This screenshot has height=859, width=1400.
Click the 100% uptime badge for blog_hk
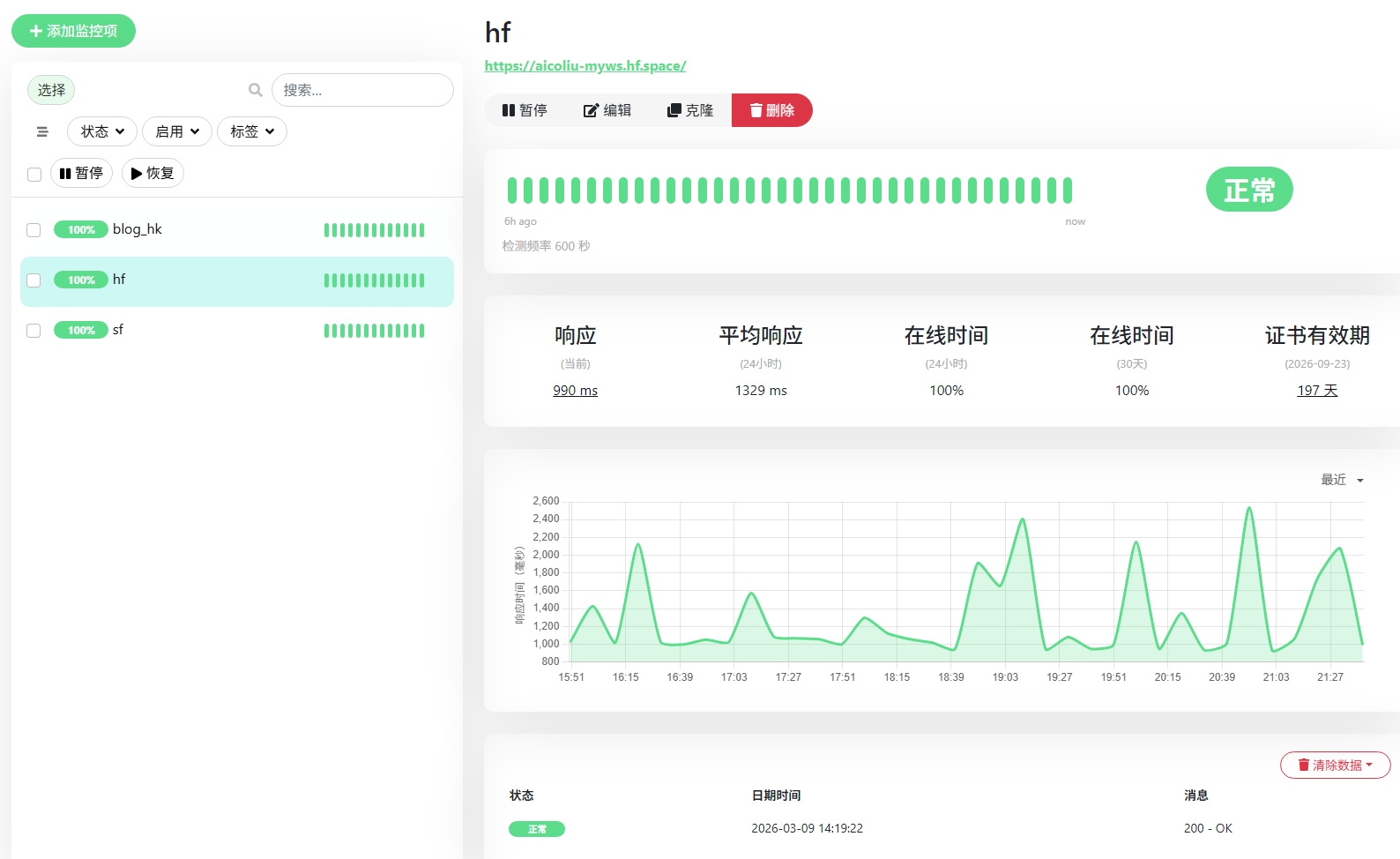(x=81, y=229)
